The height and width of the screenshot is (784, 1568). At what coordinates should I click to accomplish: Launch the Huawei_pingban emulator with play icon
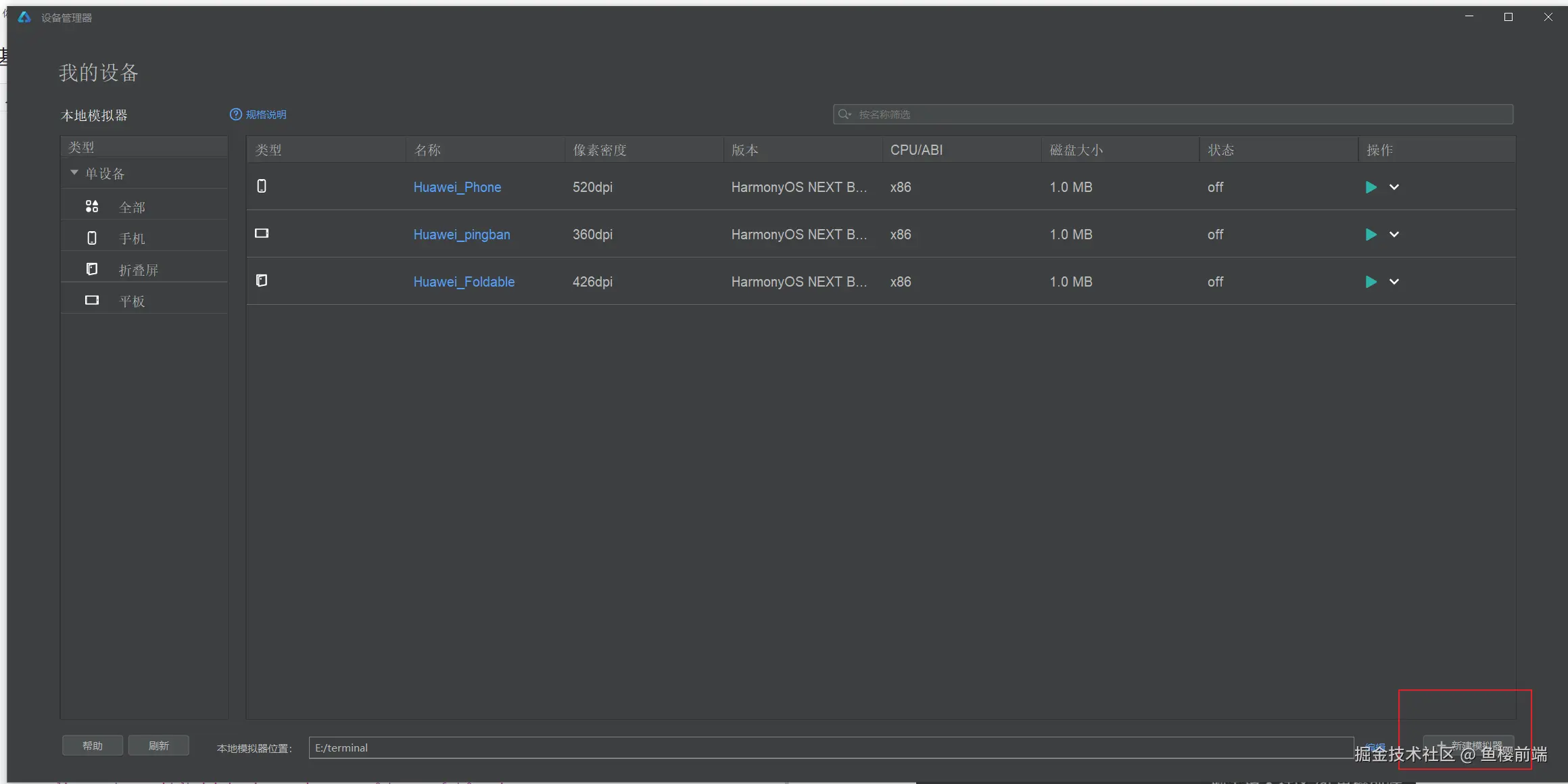point(1371,235)
